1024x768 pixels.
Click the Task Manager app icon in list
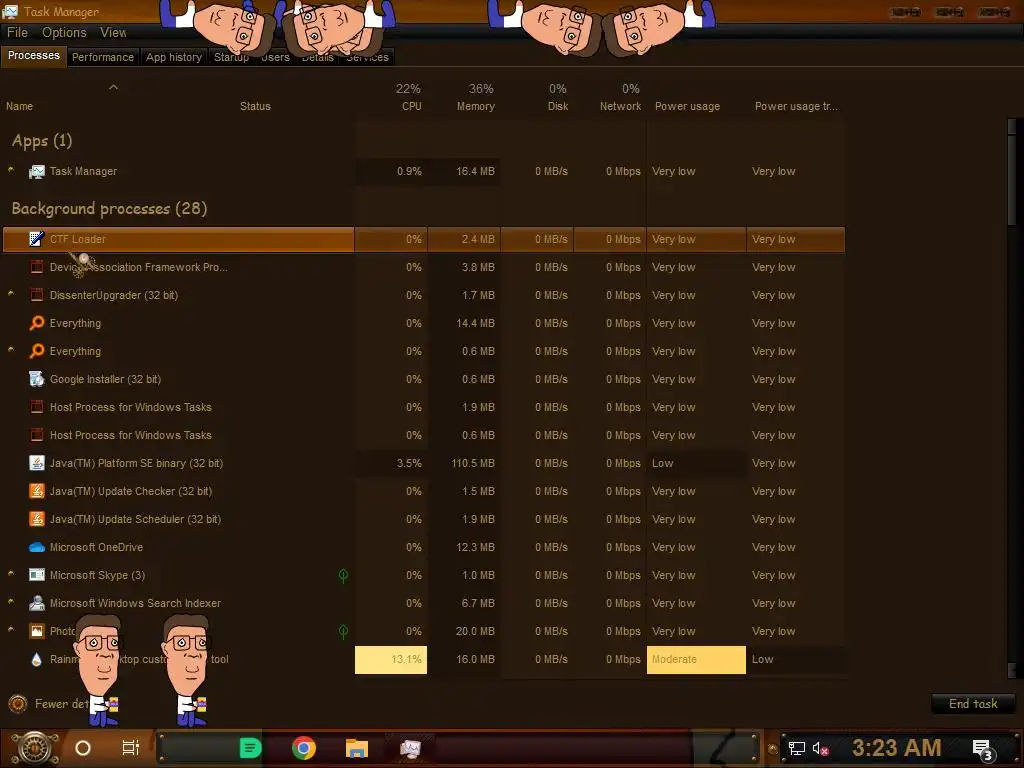[x=37, y=172]
